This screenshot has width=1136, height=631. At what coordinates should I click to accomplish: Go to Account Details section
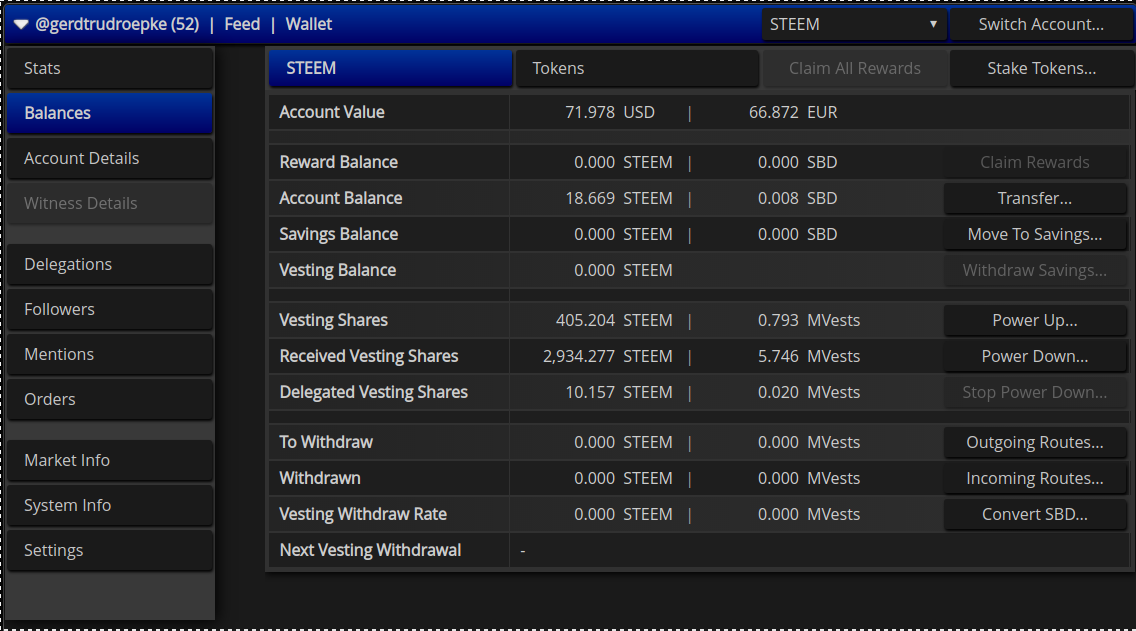click(110, 158)
